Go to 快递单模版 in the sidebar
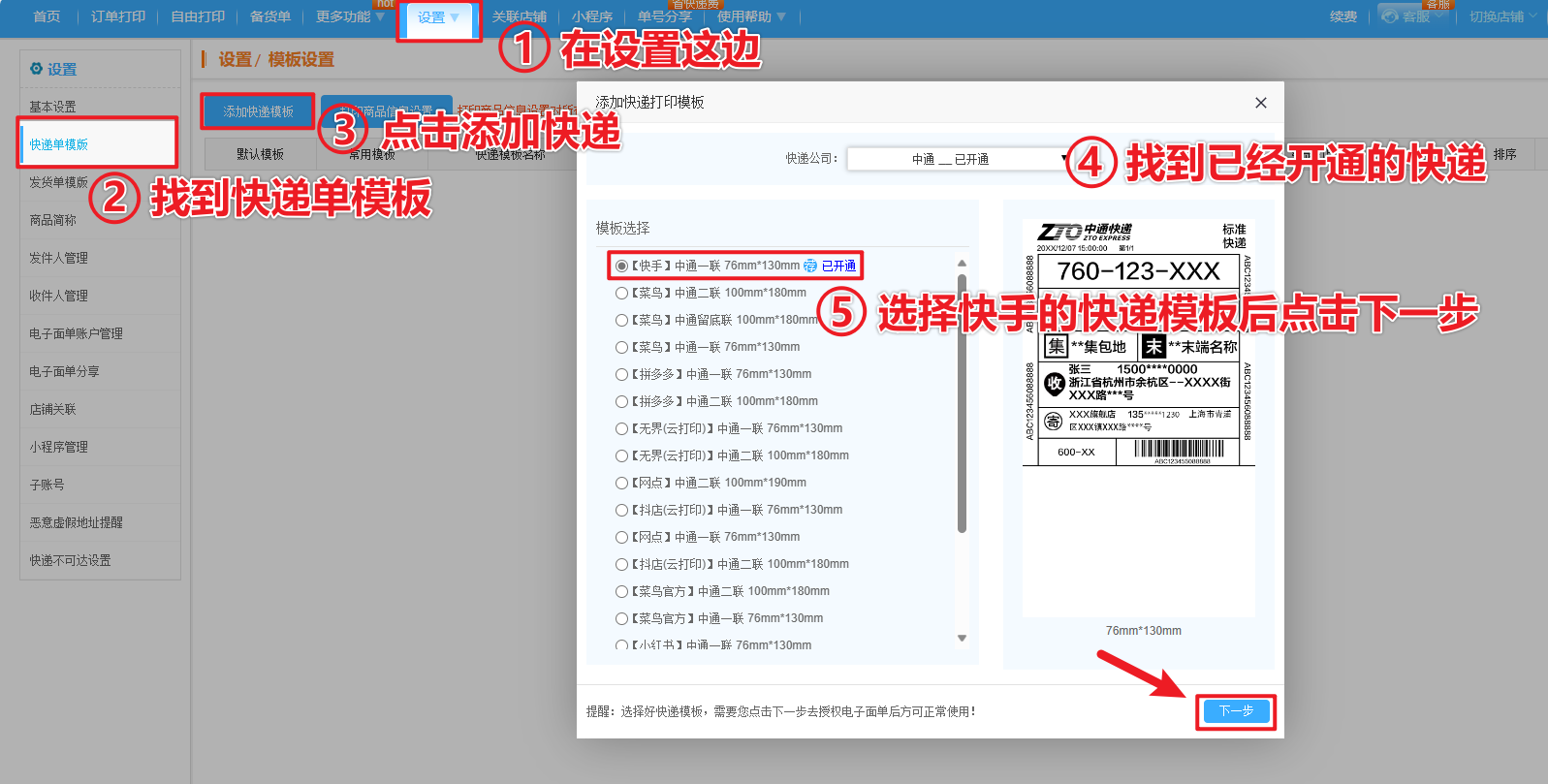This screenshot has width=1548, height=784. (x=59, y=144)
